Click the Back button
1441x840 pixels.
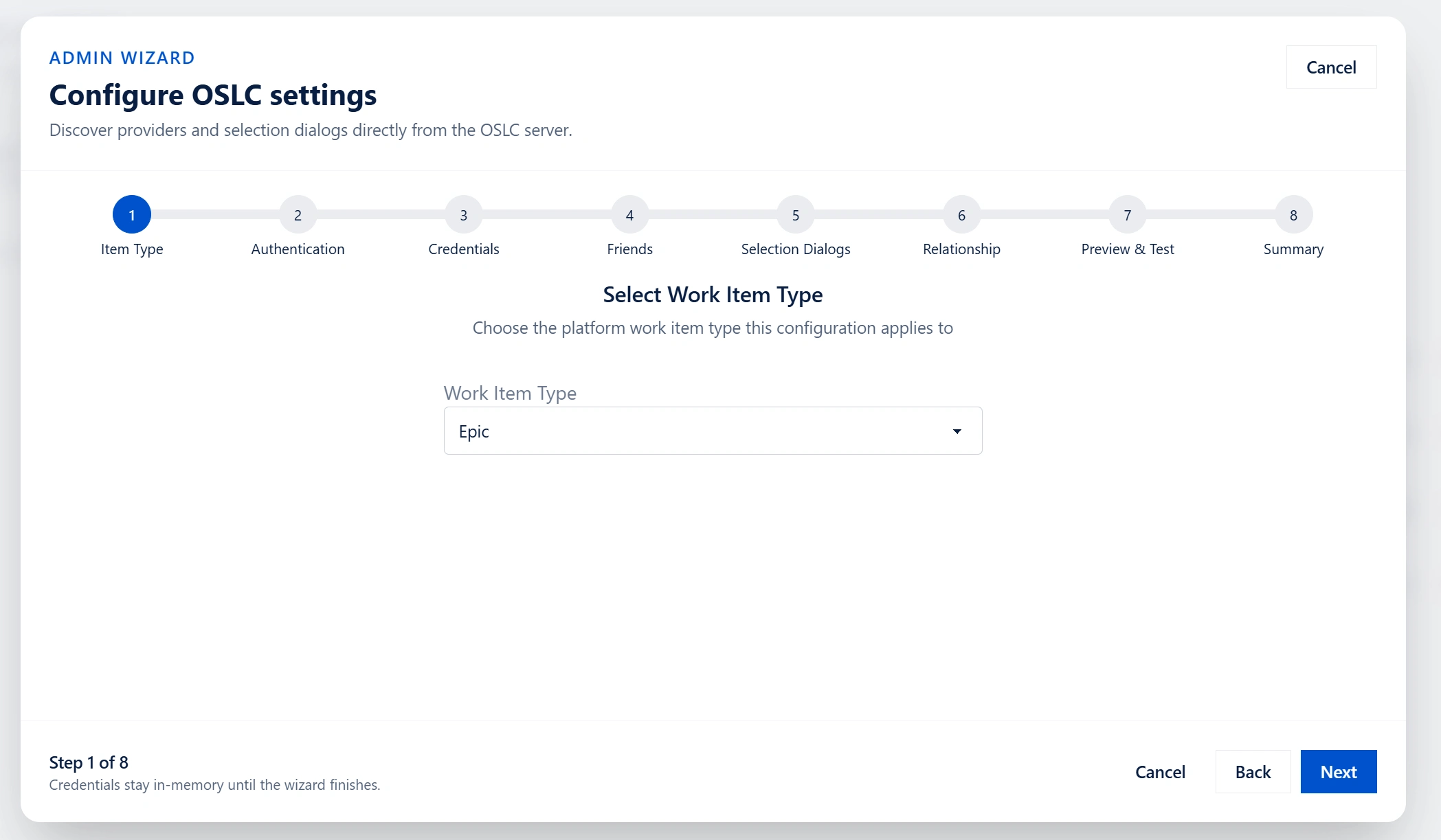point(1253,772)
